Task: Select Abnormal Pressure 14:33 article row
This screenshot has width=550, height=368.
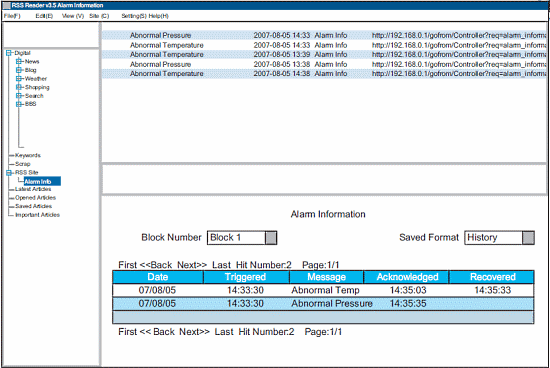Action: pos(324,35)
